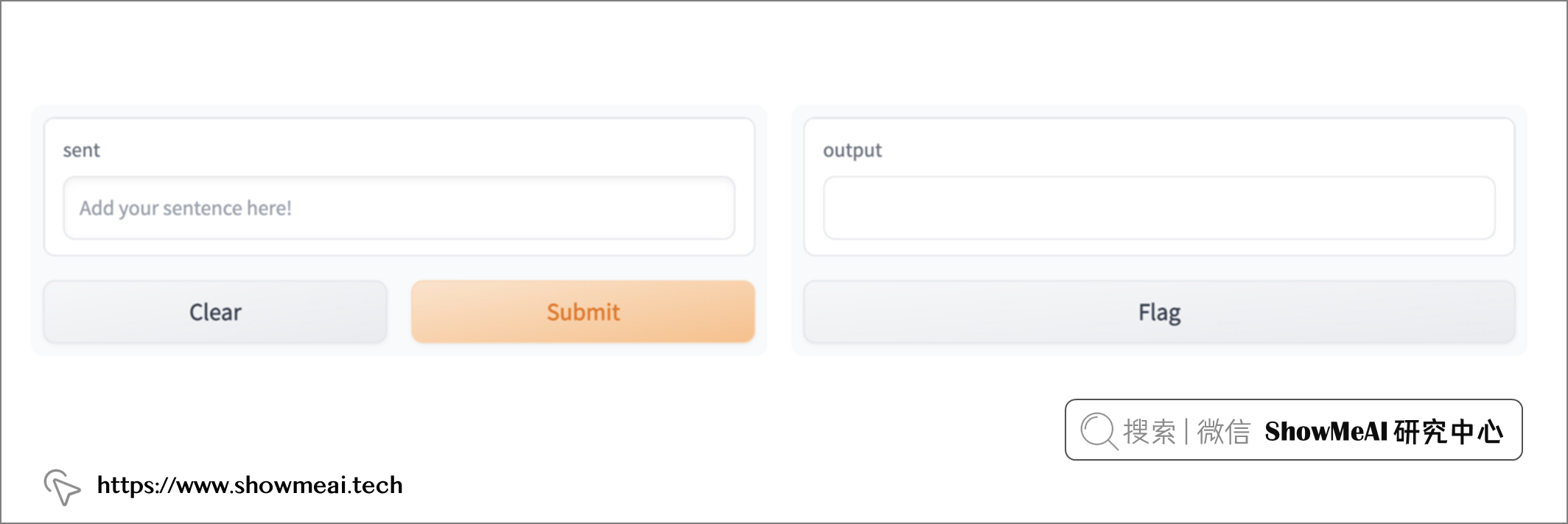The width and height of the screenshot is (1568, 524).
Task: Click the cursor arrow icon beside the URL
Action: 62,486
